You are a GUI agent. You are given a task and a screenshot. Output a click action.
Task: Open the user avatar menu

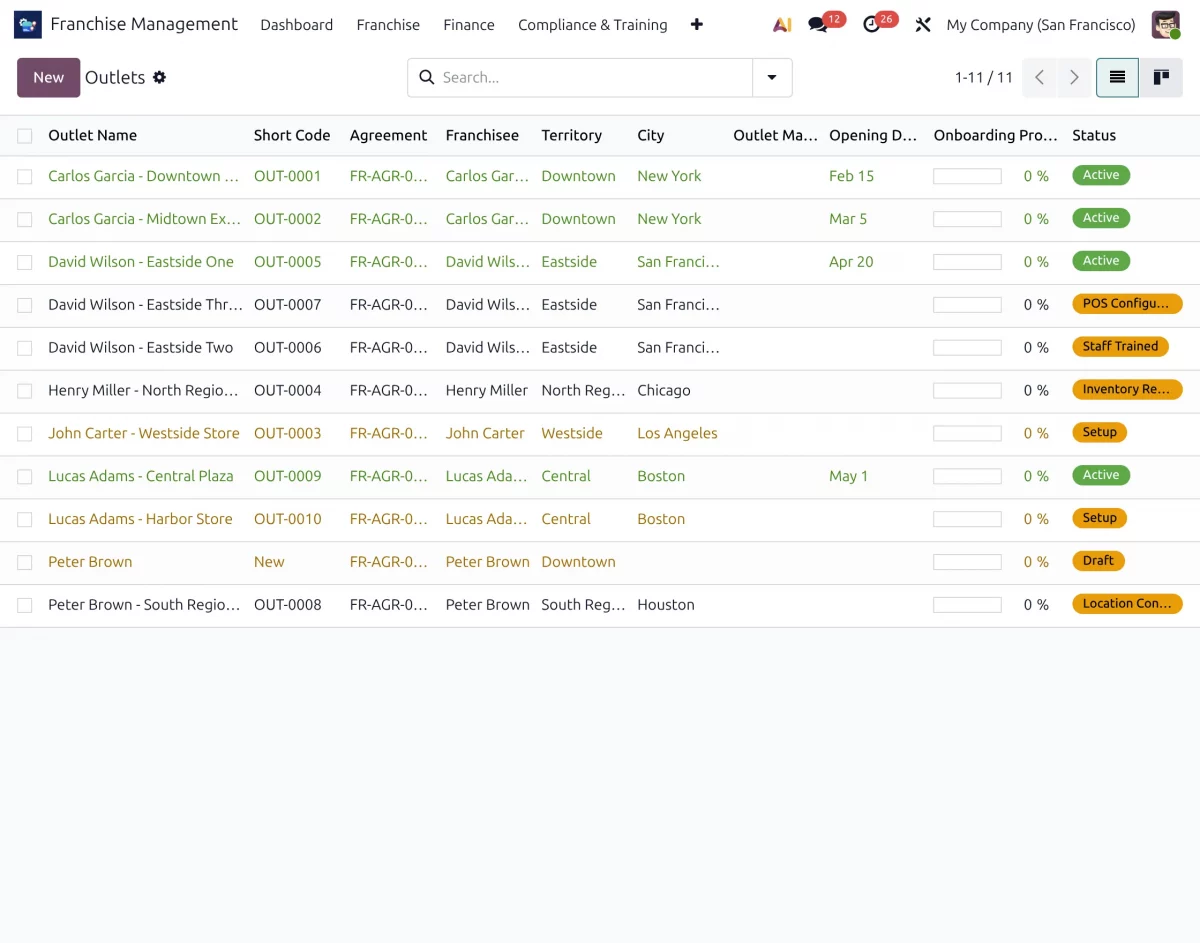pyautogui.click(x=1166, y=25)
